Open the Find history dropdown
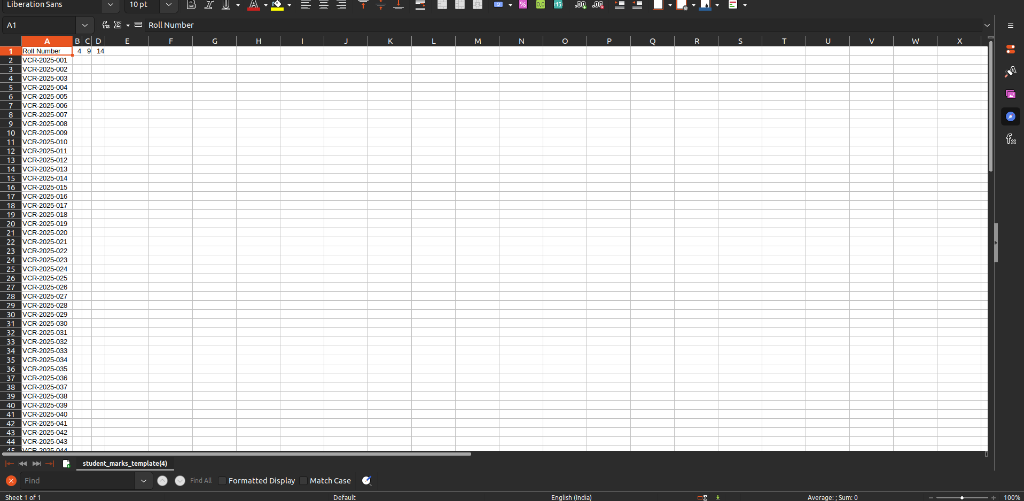Image resolution: width=1024 pixels, height=501 pixels. tap(144, 481)
